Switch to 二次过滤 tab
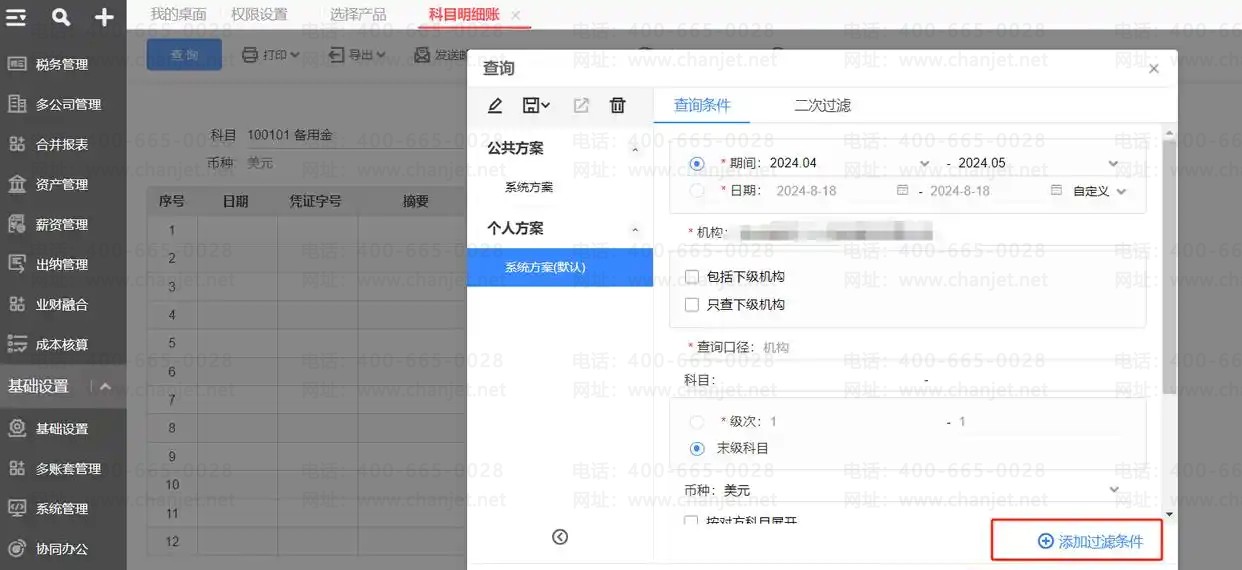 (x=822, y=105)
